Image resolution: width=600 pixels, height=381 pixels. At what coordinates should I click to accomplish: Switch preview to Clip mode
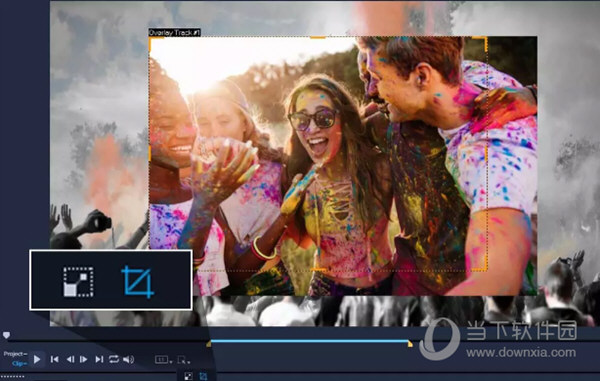(x=19, y=363)
